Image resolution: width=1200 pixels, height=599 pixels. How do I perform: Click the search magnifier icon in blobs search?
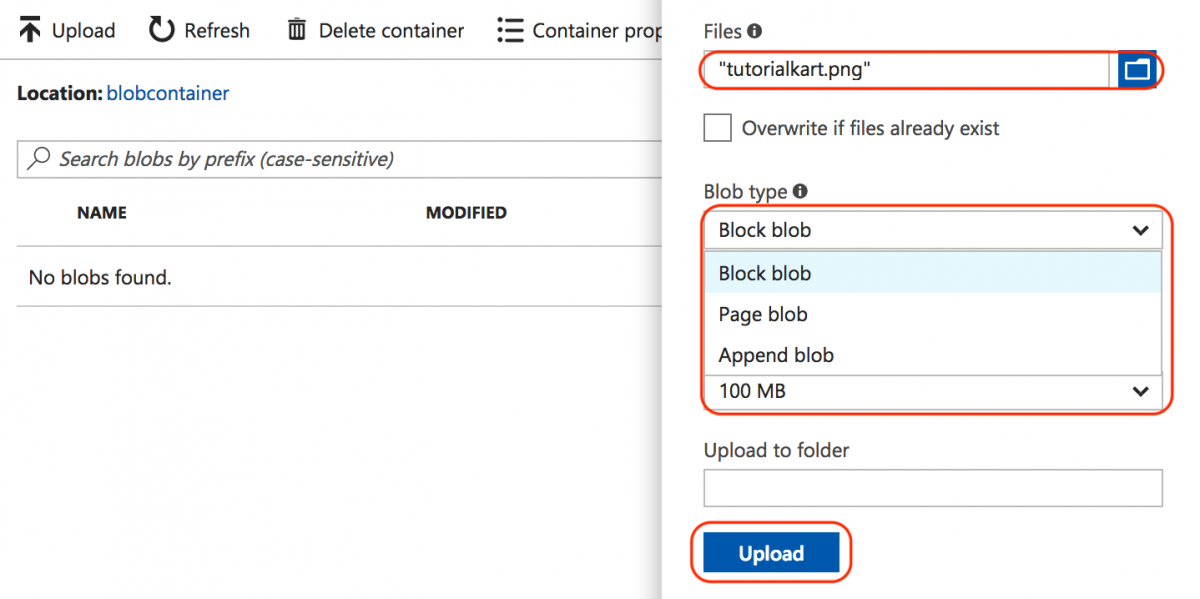(39, 160)
